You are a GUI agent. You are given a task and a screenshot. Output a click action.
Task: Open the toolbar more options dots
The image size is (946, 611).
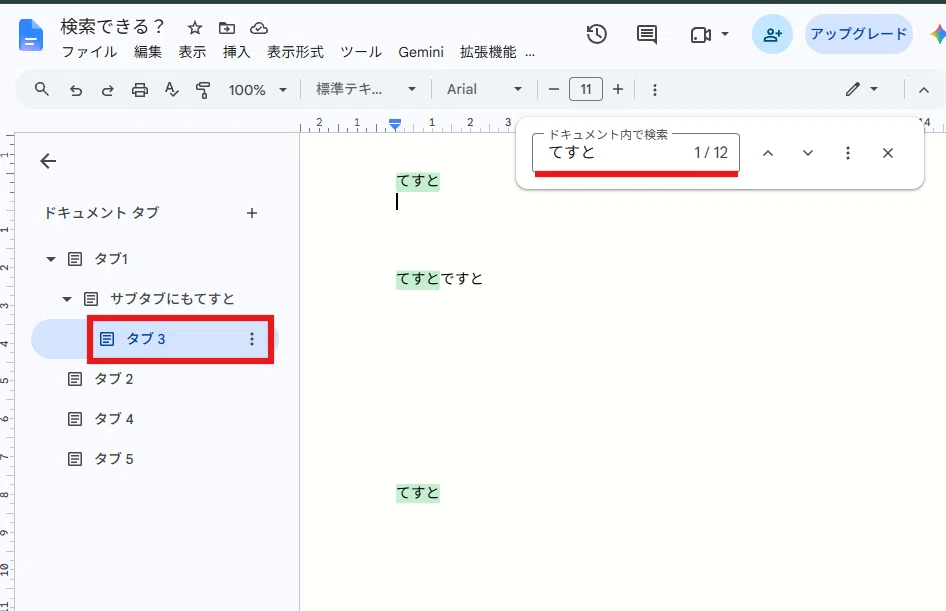655,90
